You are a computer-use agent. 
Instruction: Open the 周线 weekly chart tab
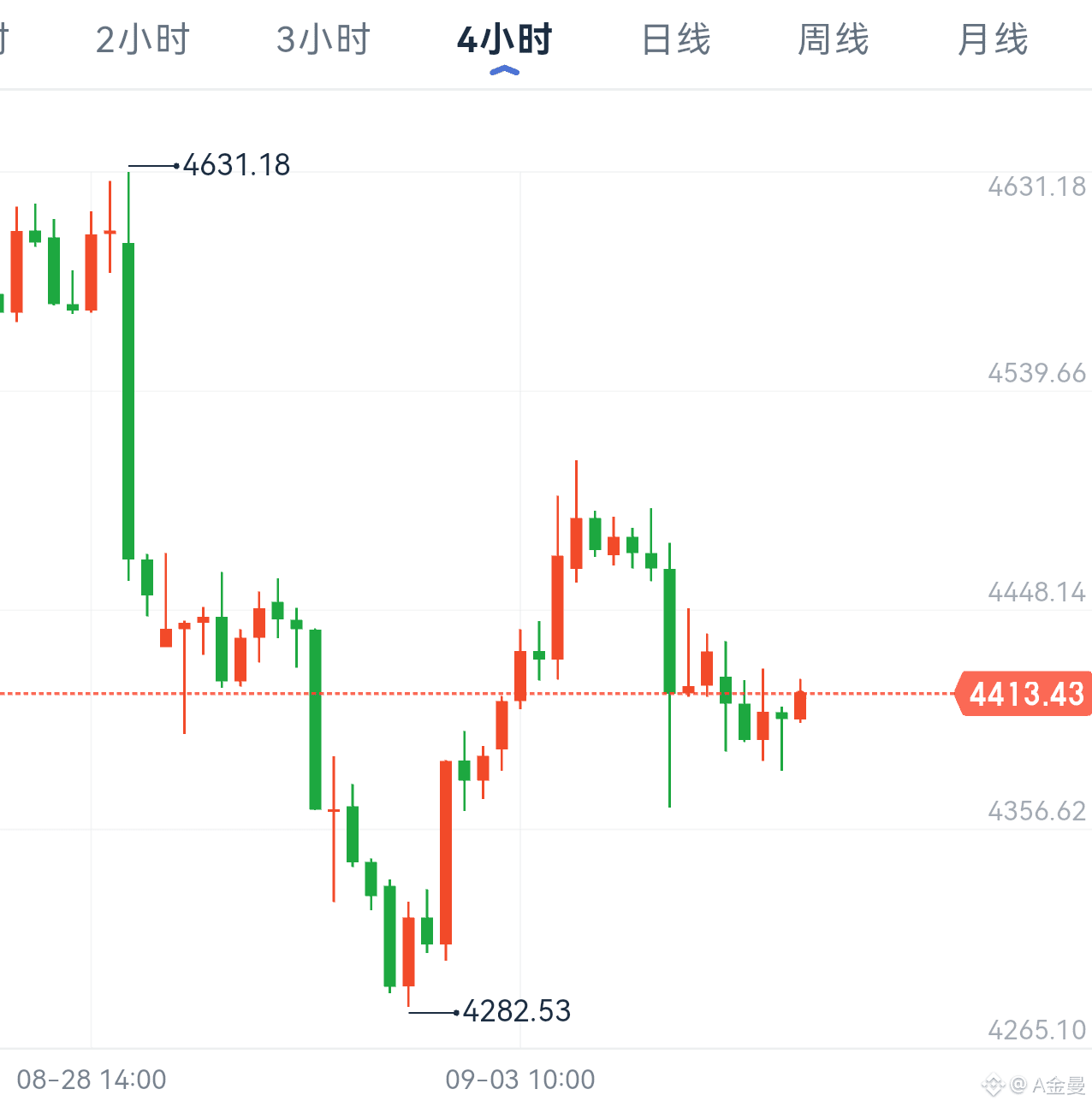[x=834, y=40]
